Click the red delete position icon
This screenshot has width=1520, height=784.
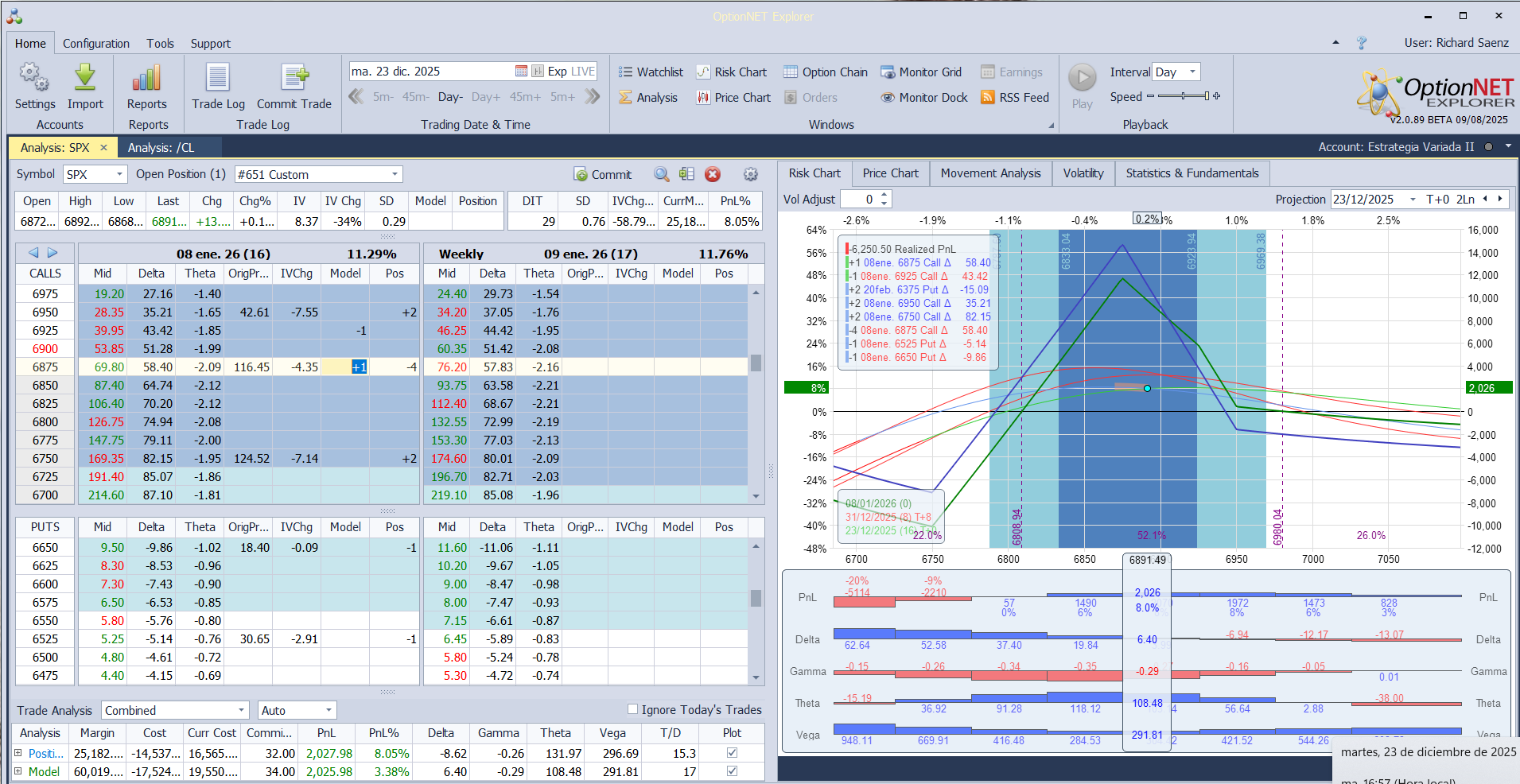713,174
